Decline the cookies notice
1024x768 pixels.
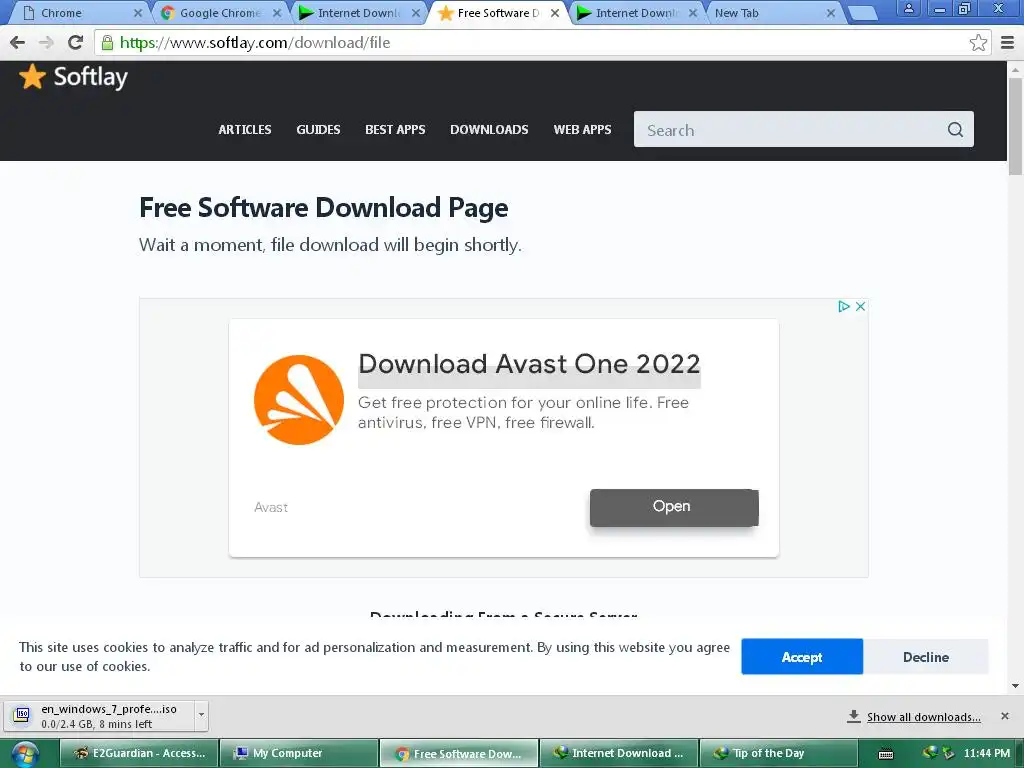pos(925,656)
